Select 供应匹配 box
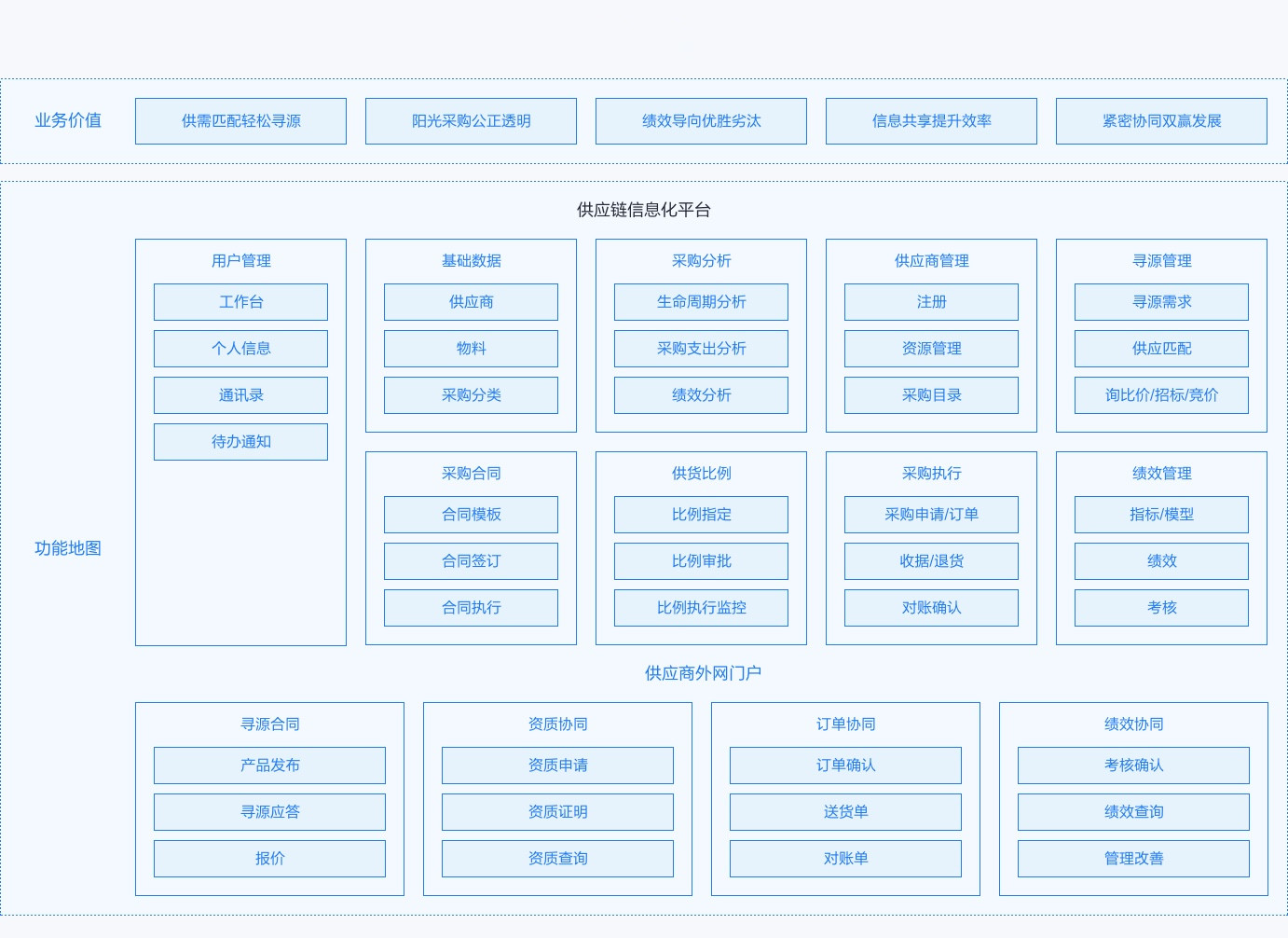Screen dimensions: 1288x938 (1161, 349)
